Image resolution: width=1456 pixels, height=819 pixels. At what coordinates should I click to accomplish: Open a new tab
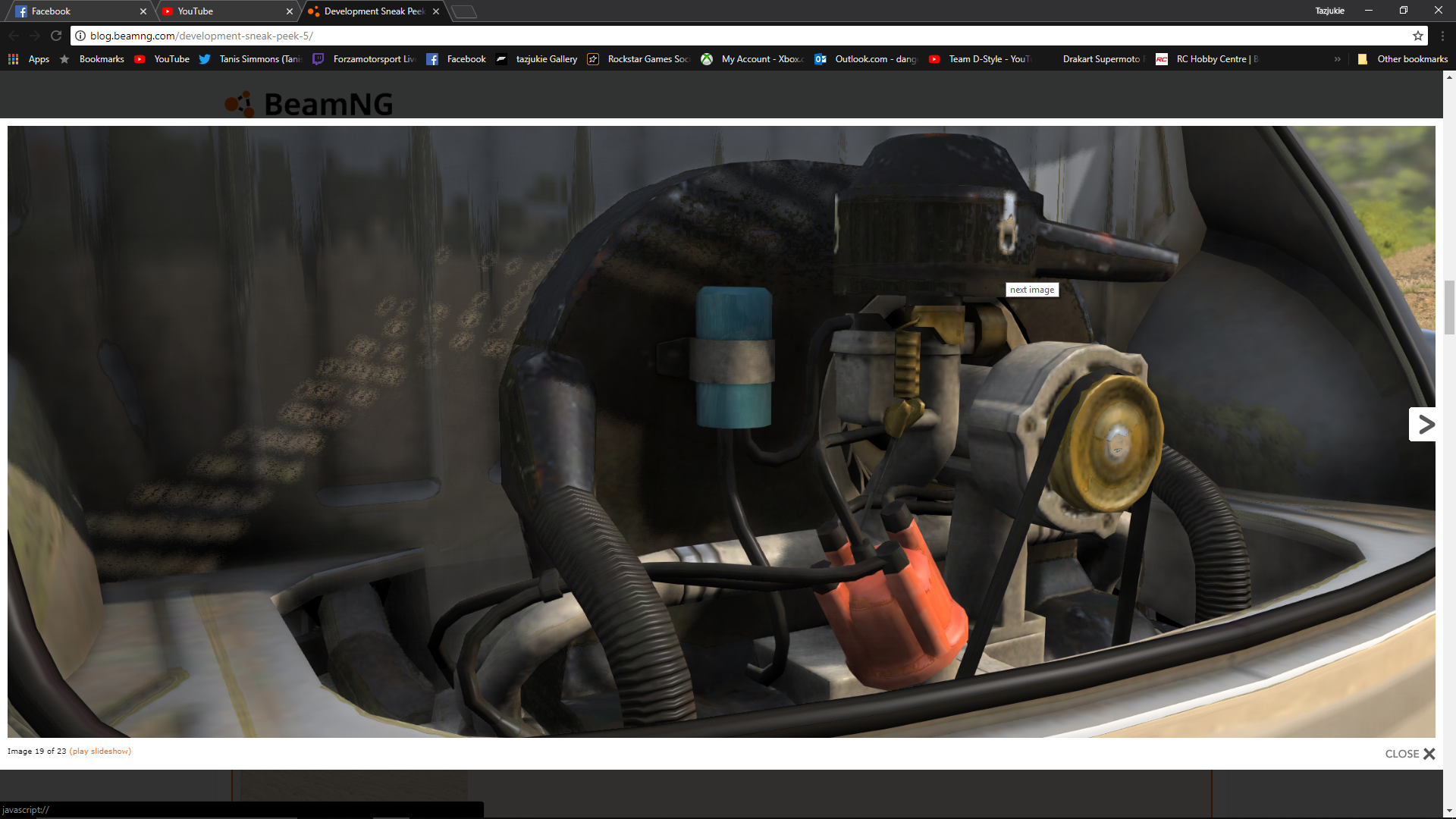coord(464,11)
